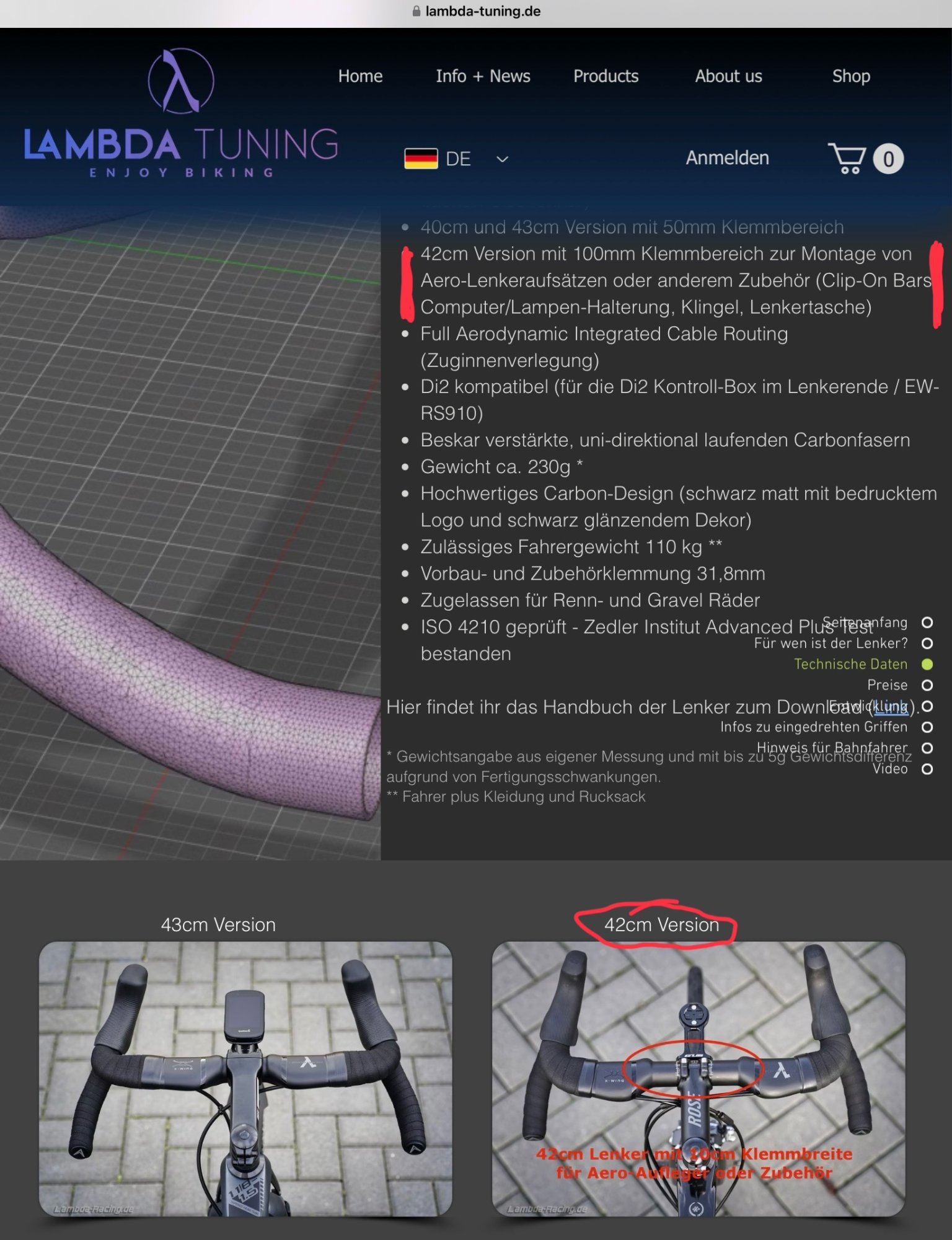Click the Lambda Tuning logo
952x1240 pixels.
point(180,114)
